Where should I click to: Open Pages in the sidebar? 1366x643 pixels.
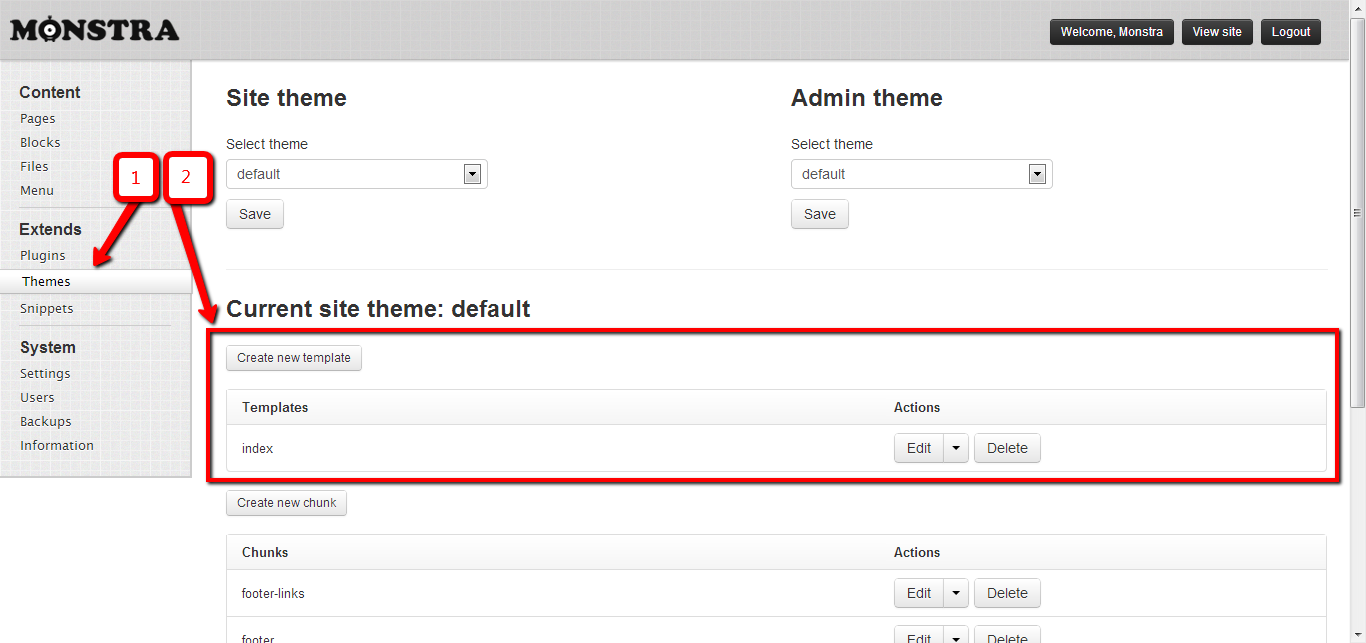(38, 119)
